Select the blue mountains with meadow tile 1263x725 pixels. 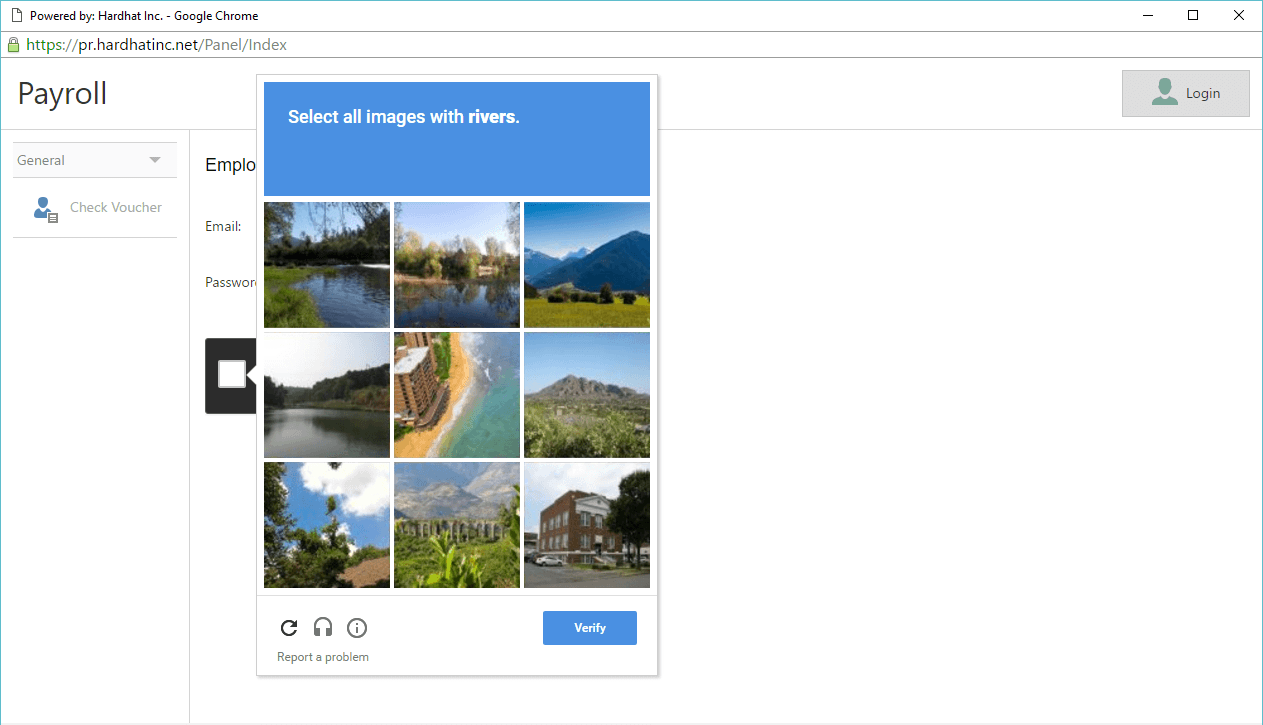tap(587, 265)
